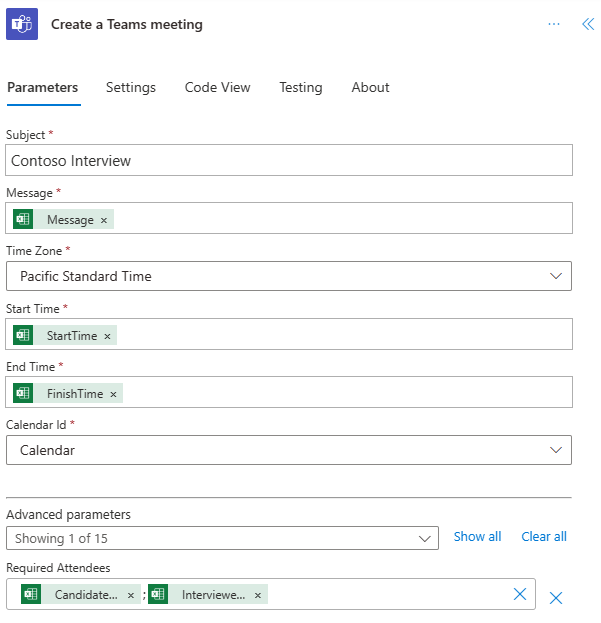Click the Clear all link
This screenshot has height=623, width=601.
(x=544, y=537)
